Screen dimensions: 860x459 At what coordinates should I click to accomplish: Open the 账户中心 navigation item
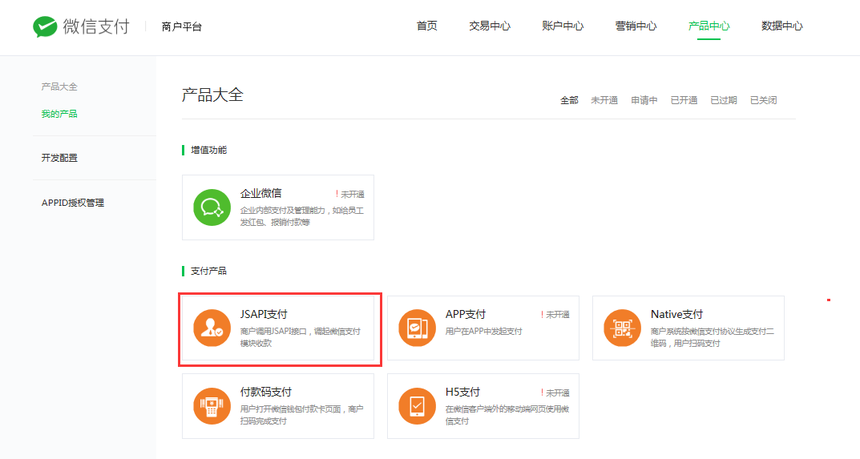563,26
